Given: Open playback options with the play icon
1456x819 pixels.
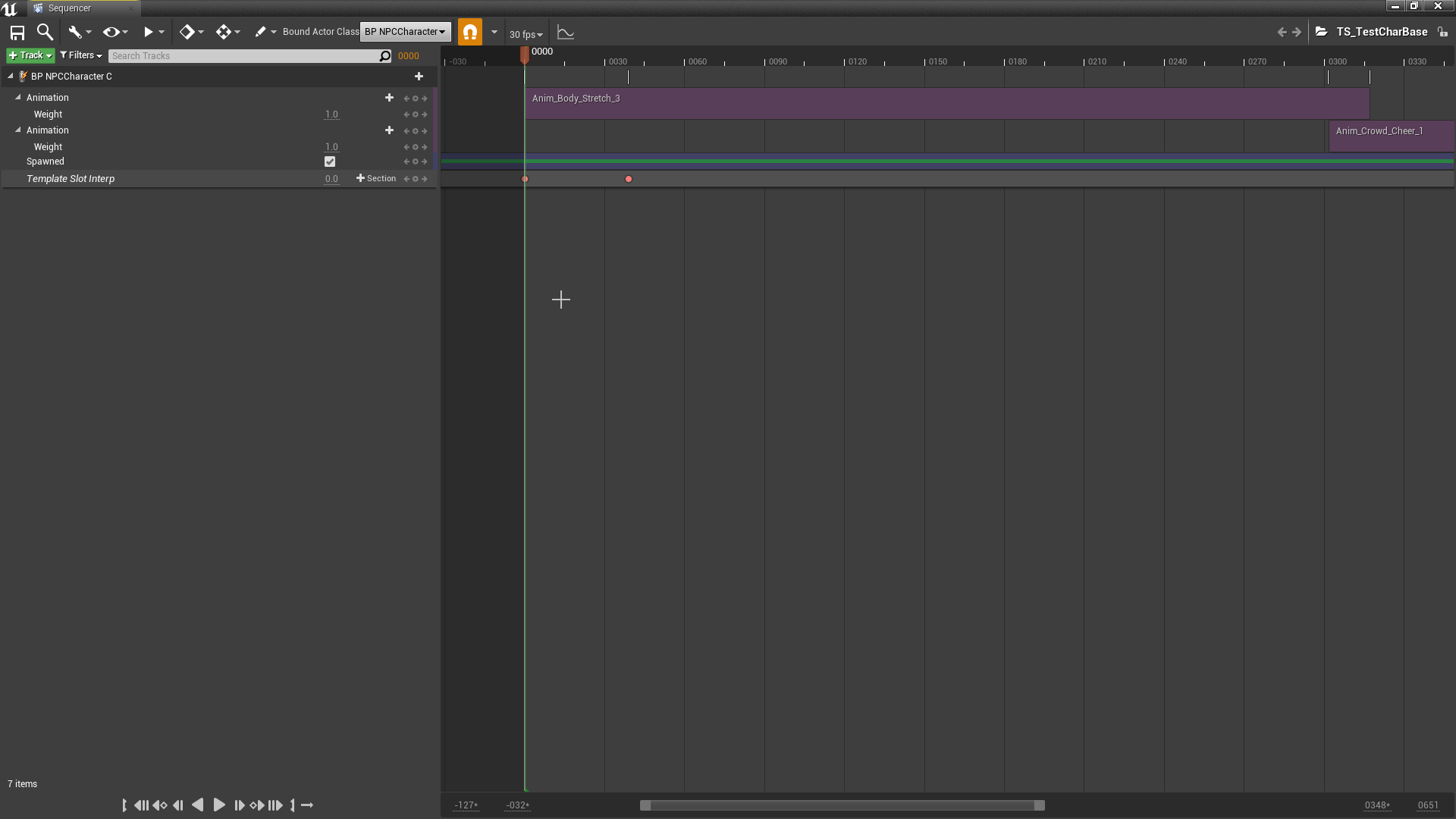Looking at the screenshot, I should coord(149,32).
